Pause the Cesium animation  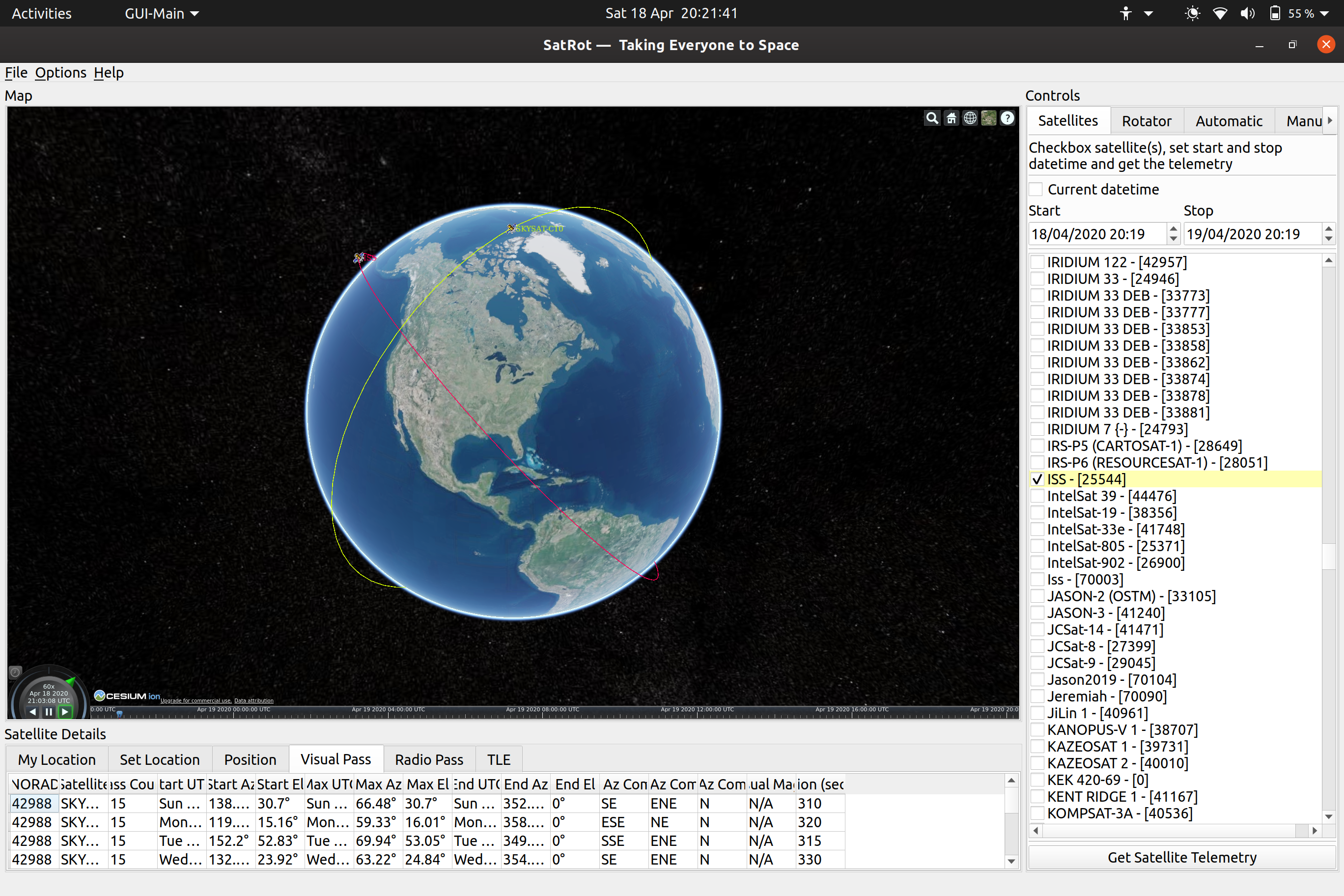[x=49, y=711]
